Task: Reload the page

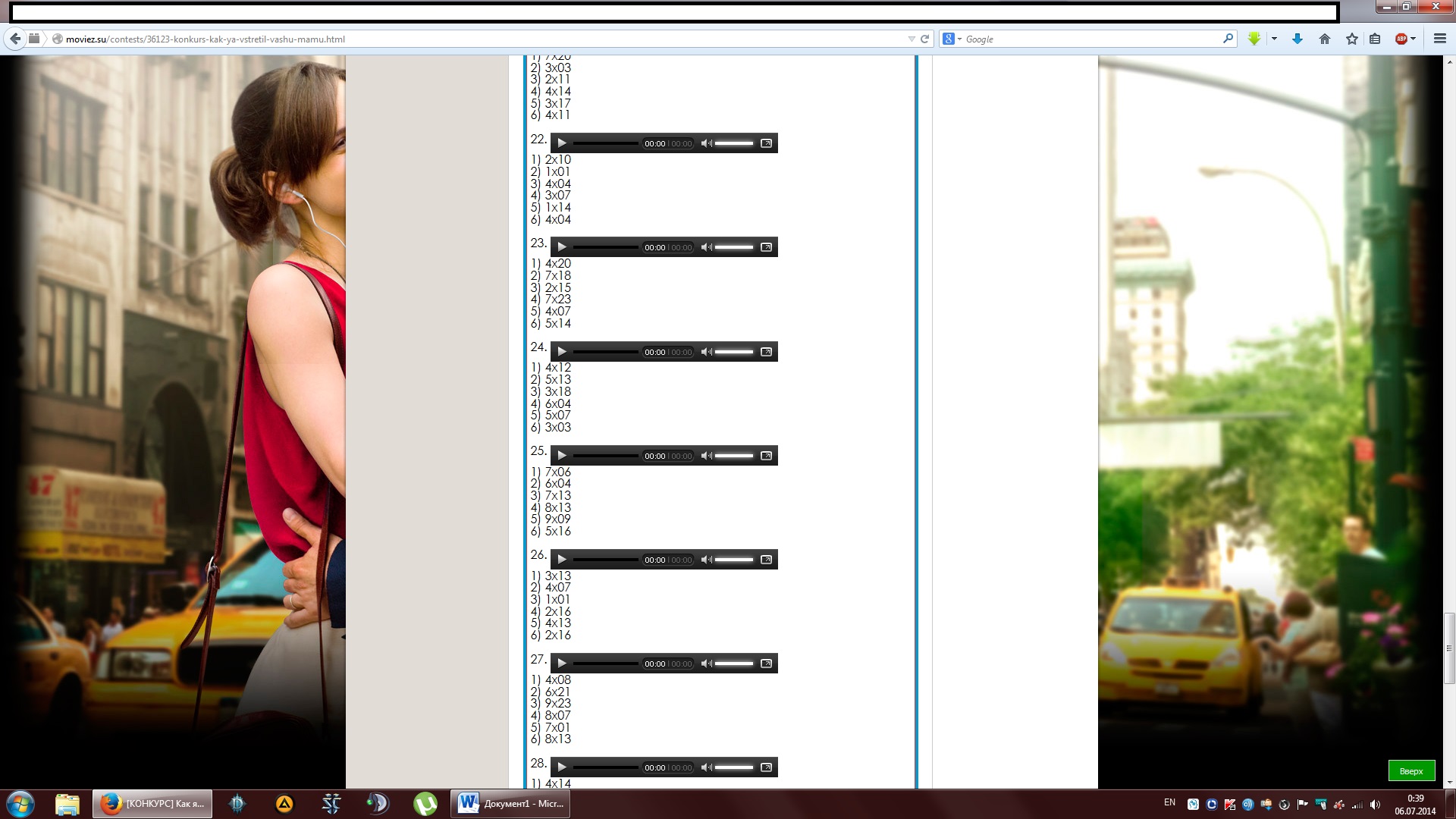Action: pyautogui.click(x=925, y=39)
